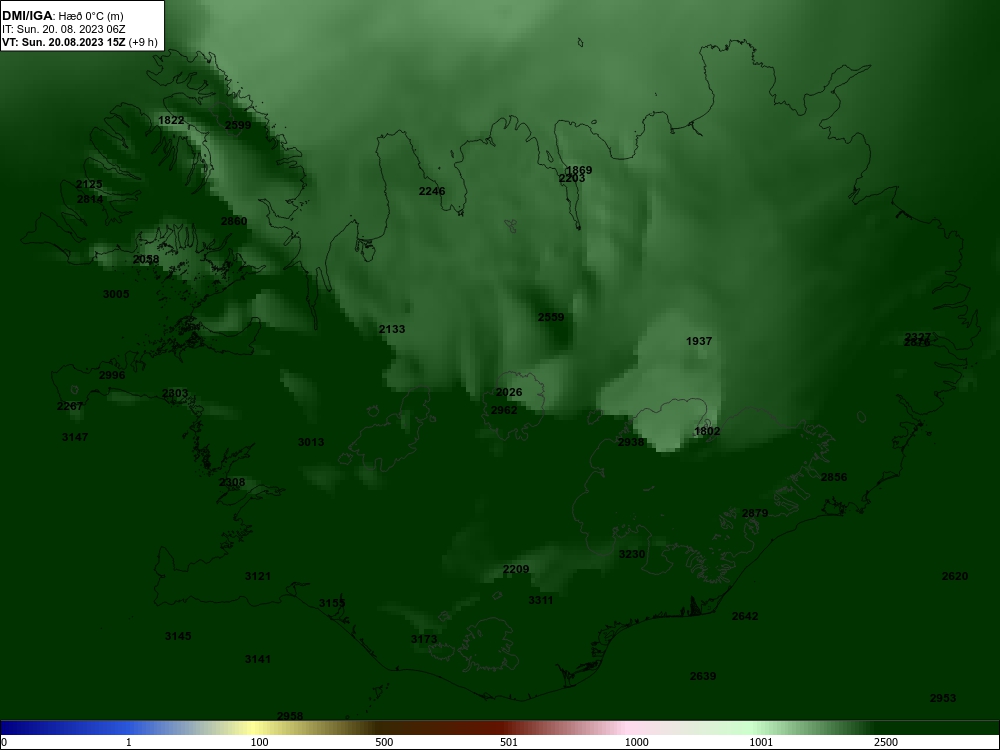Select the 2814 map value
Image resolution: width=1000 pixels, height=750 pixels.
coord(90,200)
